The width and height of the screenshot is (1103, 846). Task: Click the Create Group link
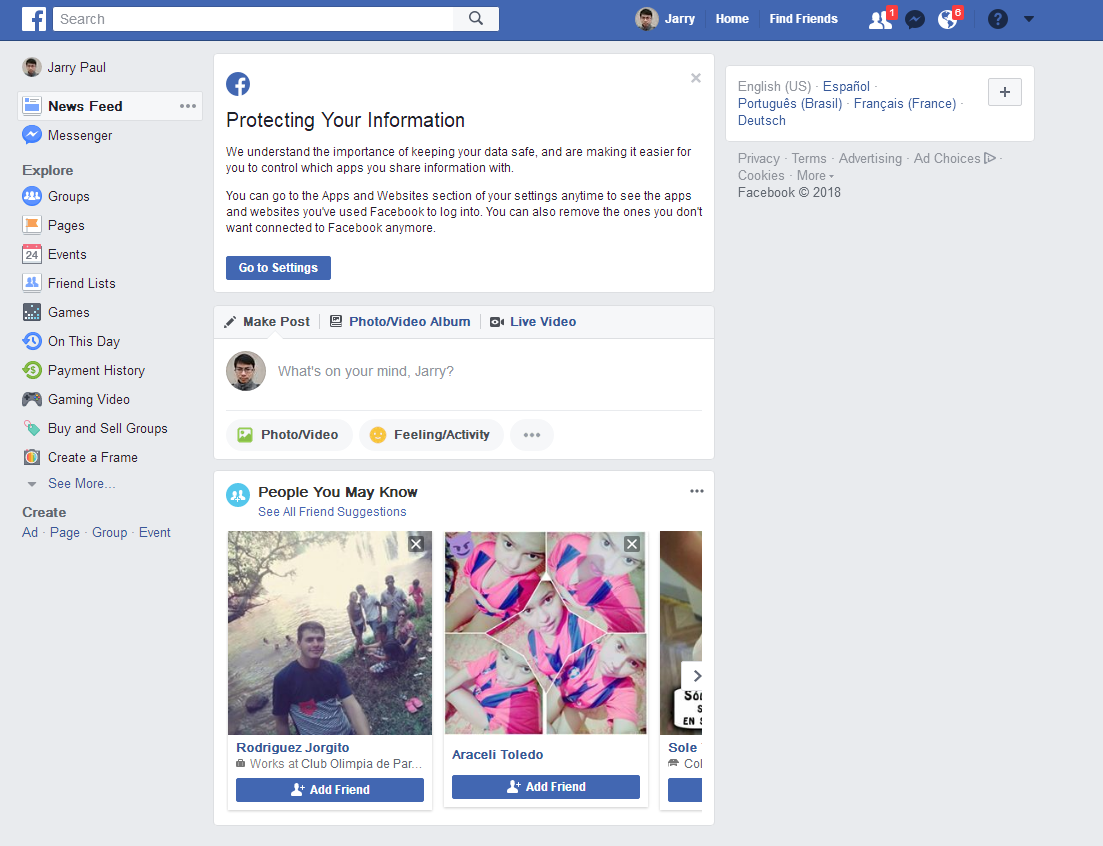coord(110,532)
